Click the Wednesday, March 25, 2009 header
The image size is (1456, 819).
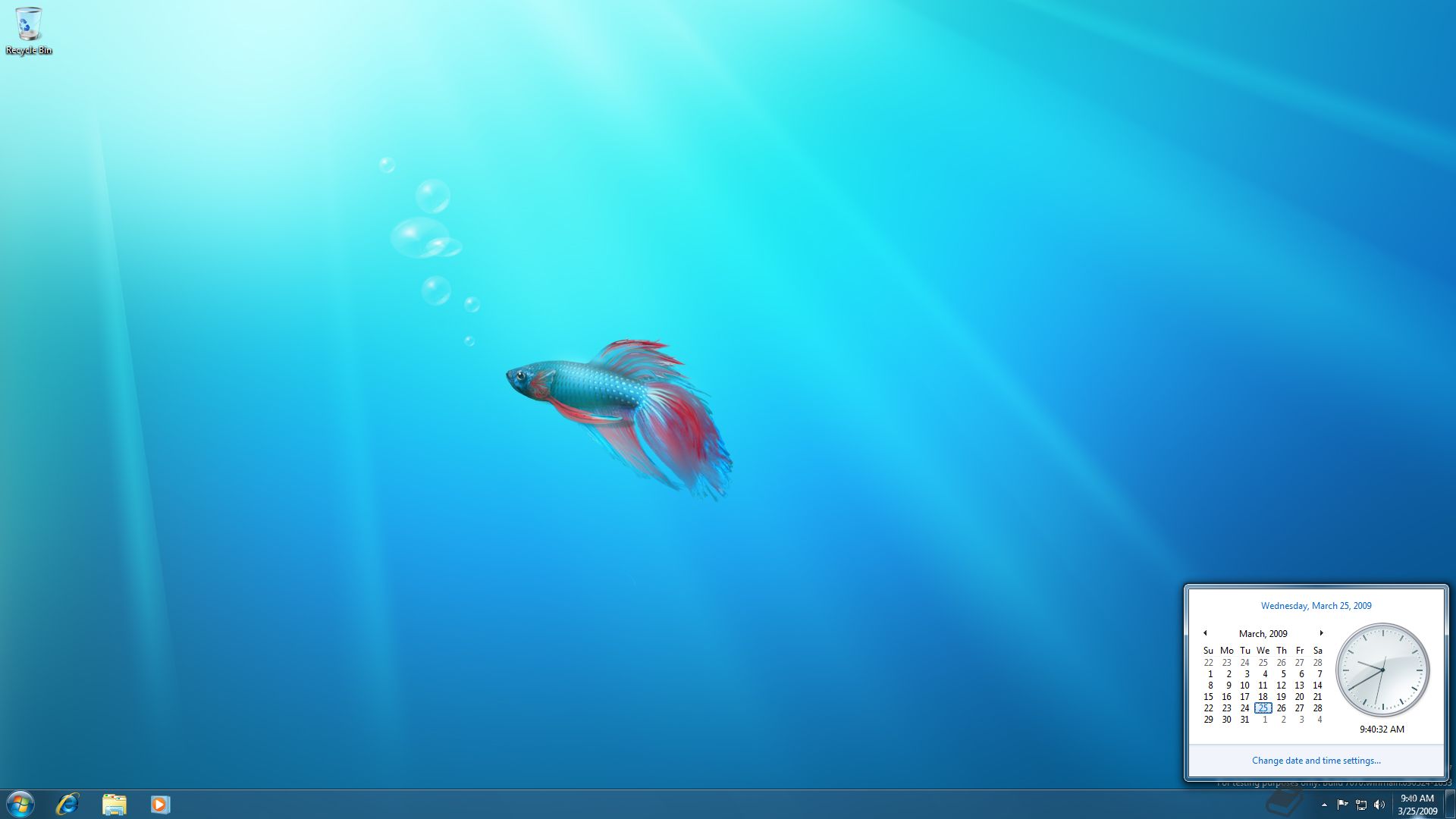pyautogui.click(x=1316, y=605)
